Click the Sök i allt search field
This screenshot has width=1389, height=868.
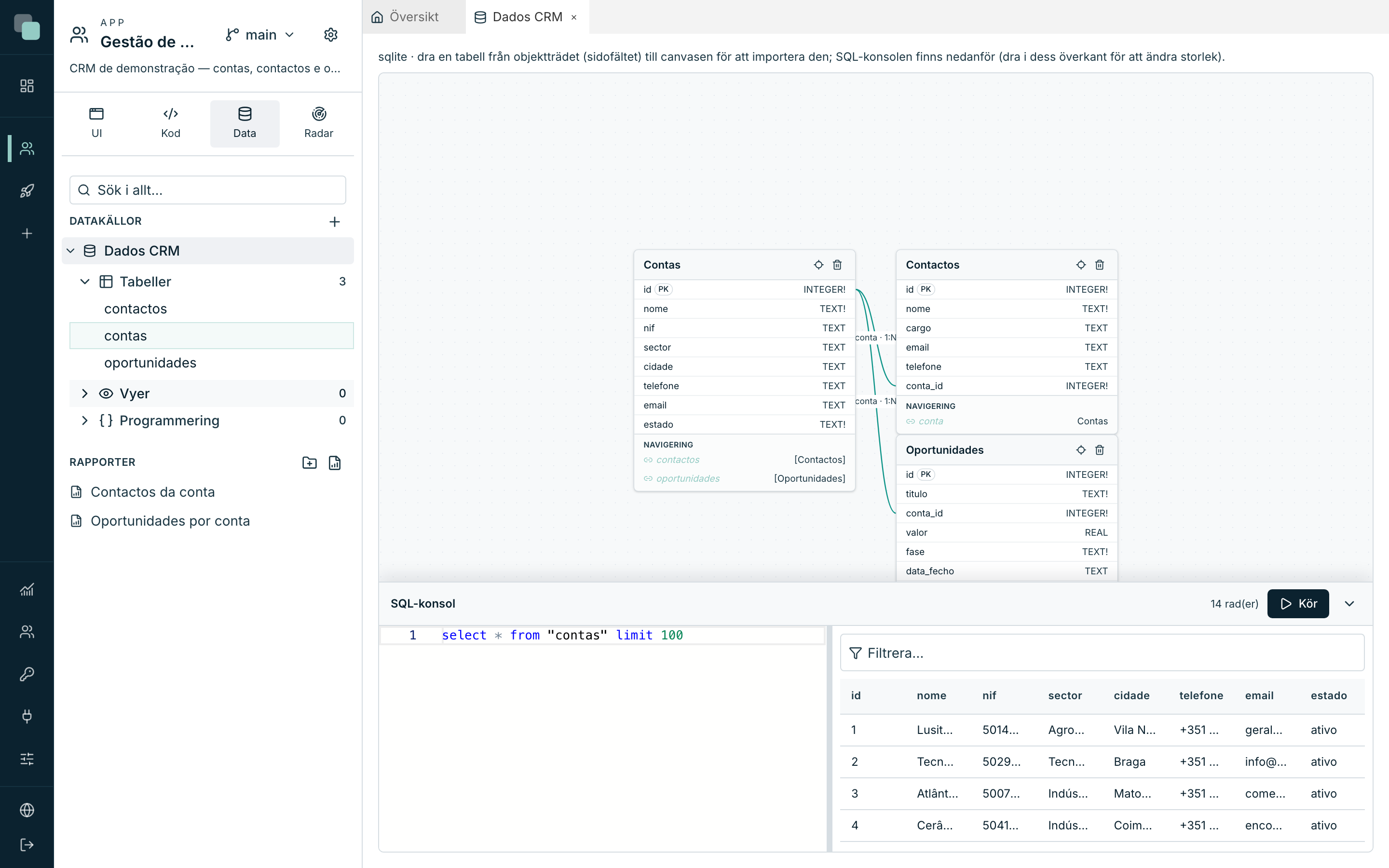[208, 190]
